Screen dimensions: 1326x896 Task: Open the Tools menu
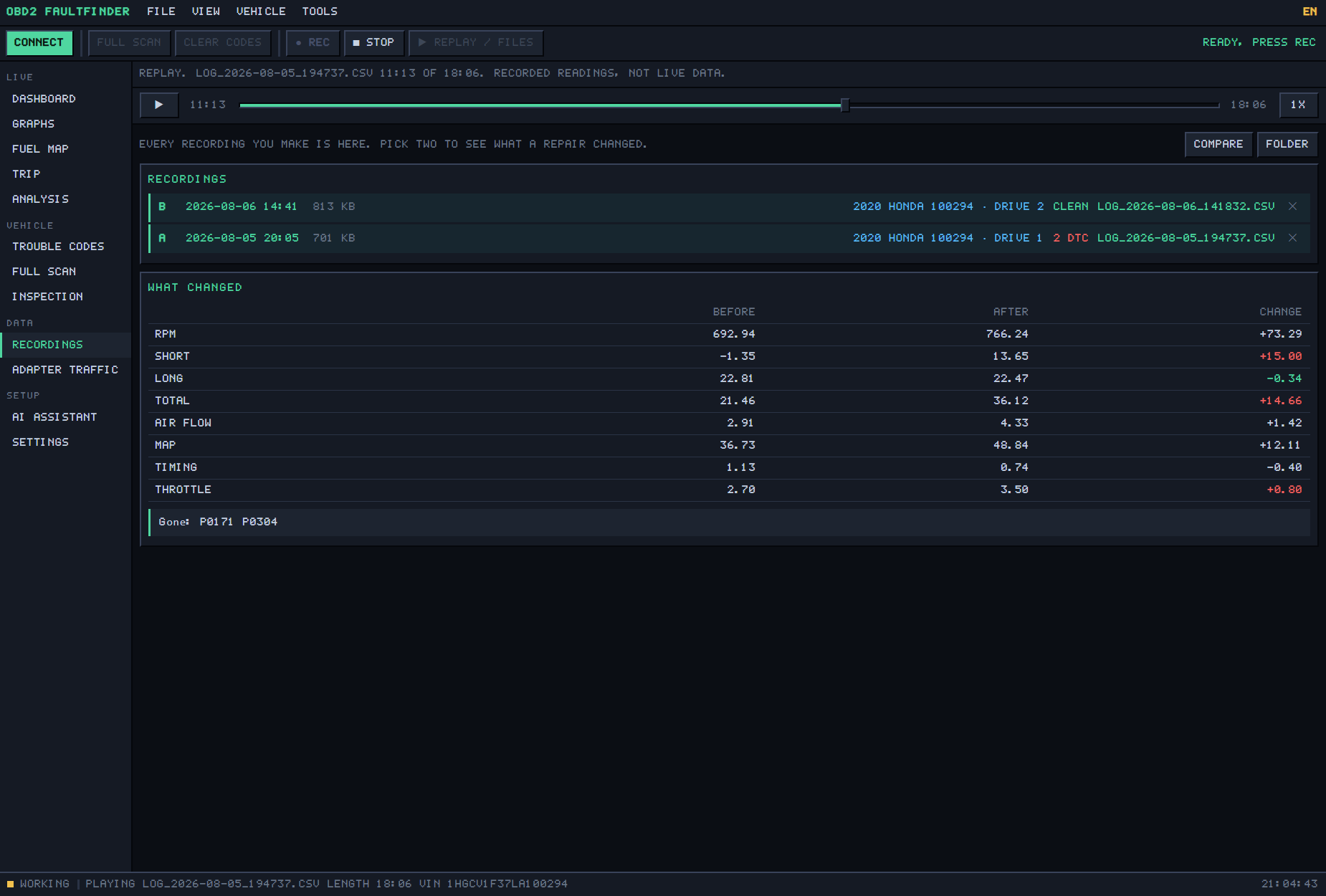[x=320, y=11]
